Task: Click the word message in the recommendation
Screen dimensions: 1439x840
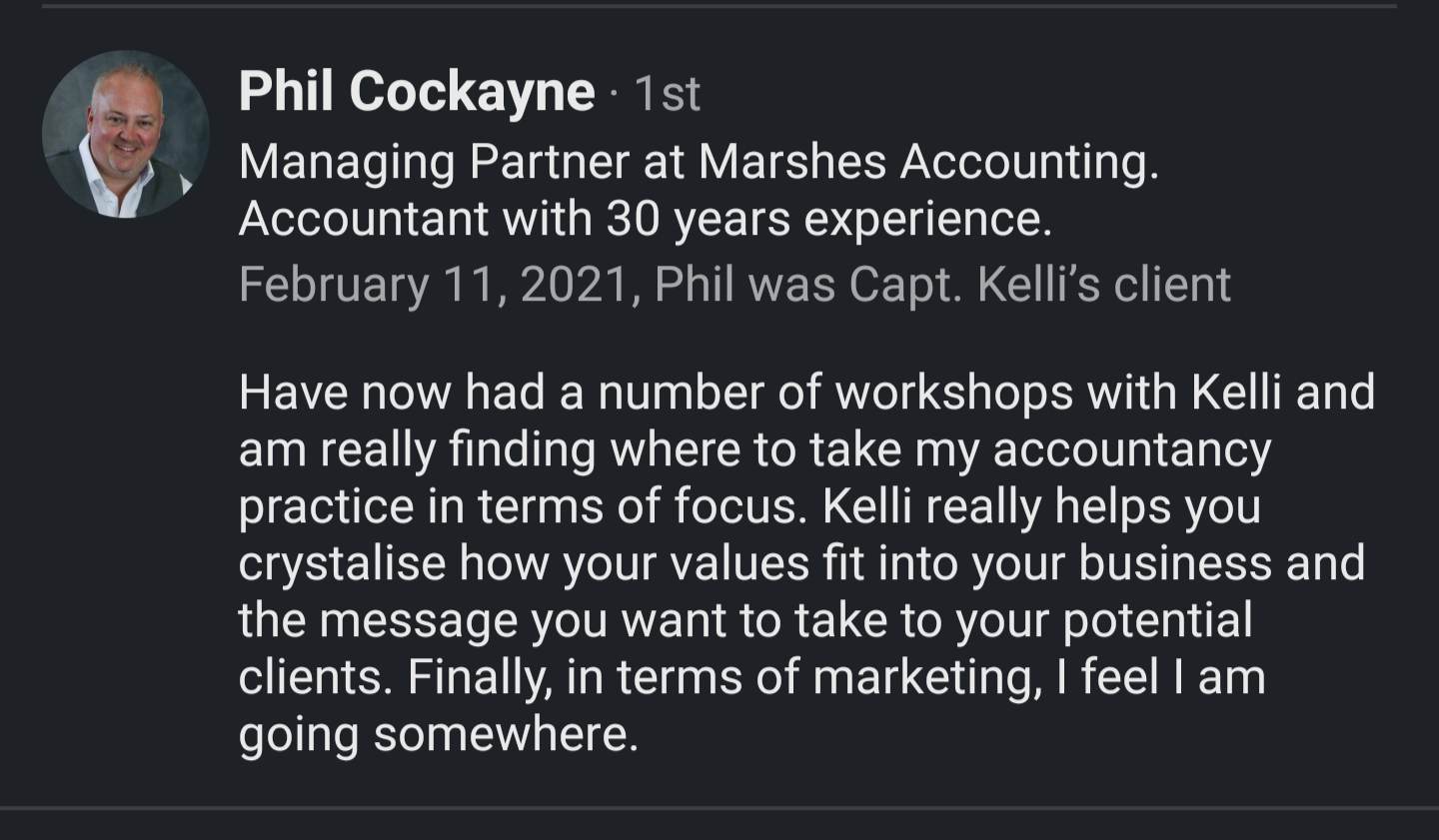Action: tap(419, 621)
